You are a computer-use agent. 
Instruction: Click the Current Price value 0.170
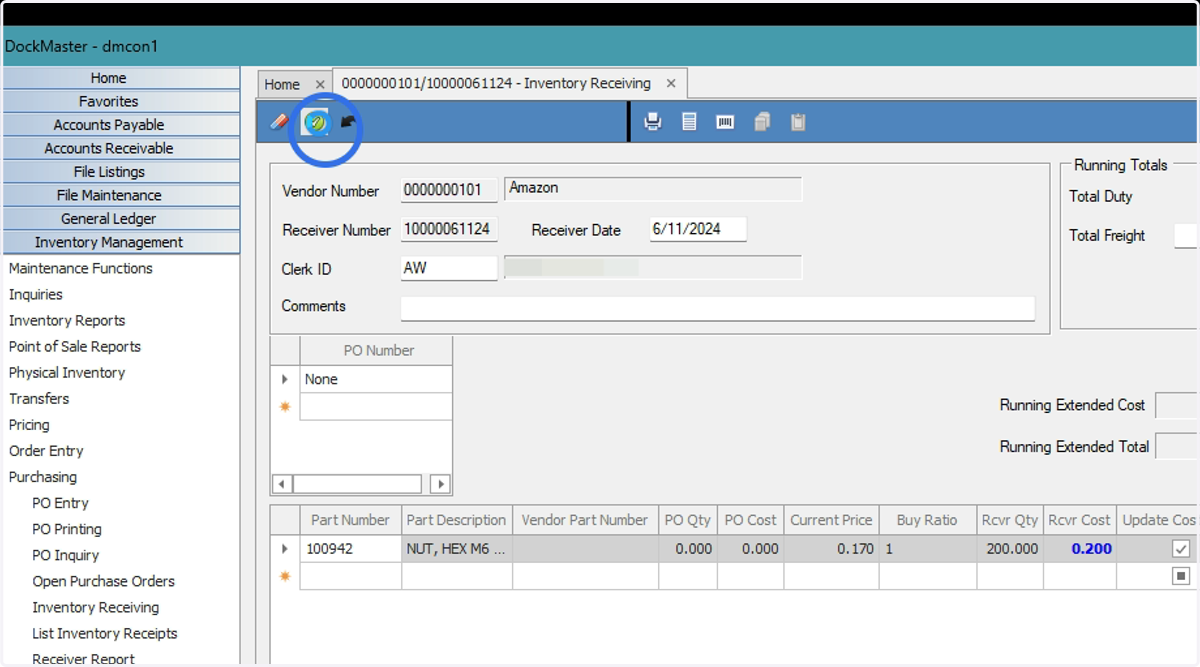(855, 549)
